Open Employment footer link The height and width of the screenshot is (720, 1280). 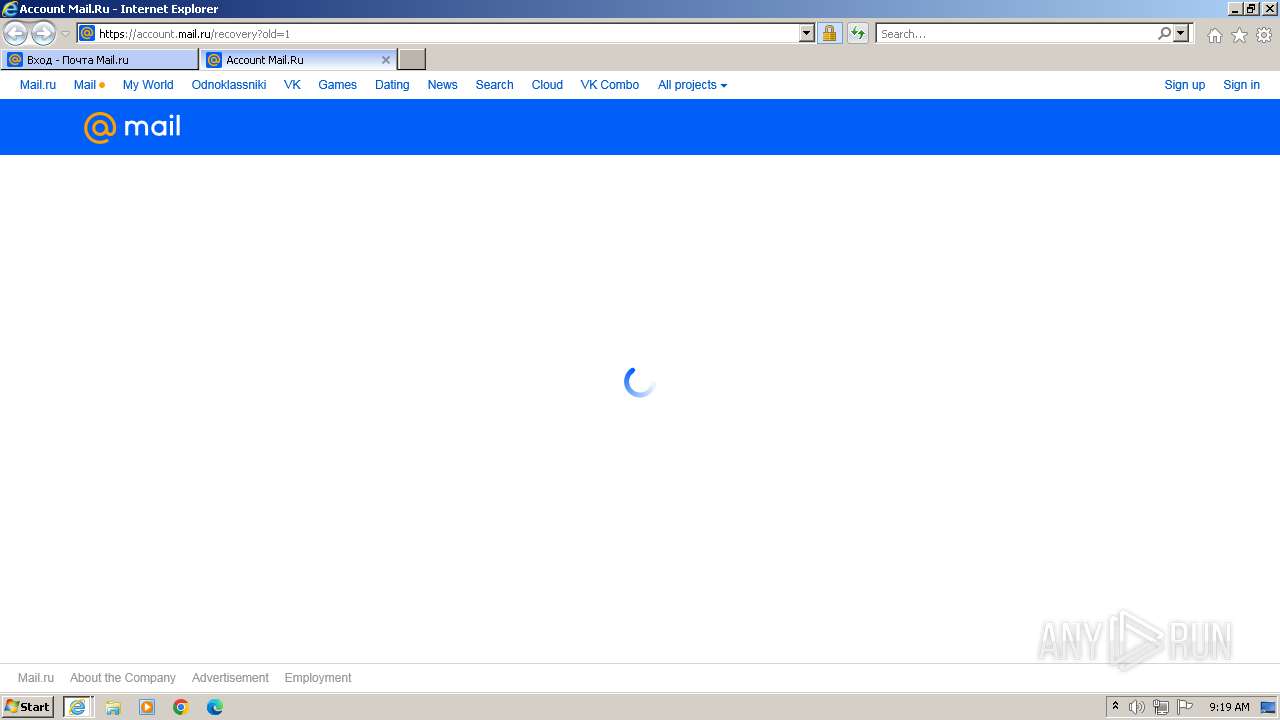[318, 678]
